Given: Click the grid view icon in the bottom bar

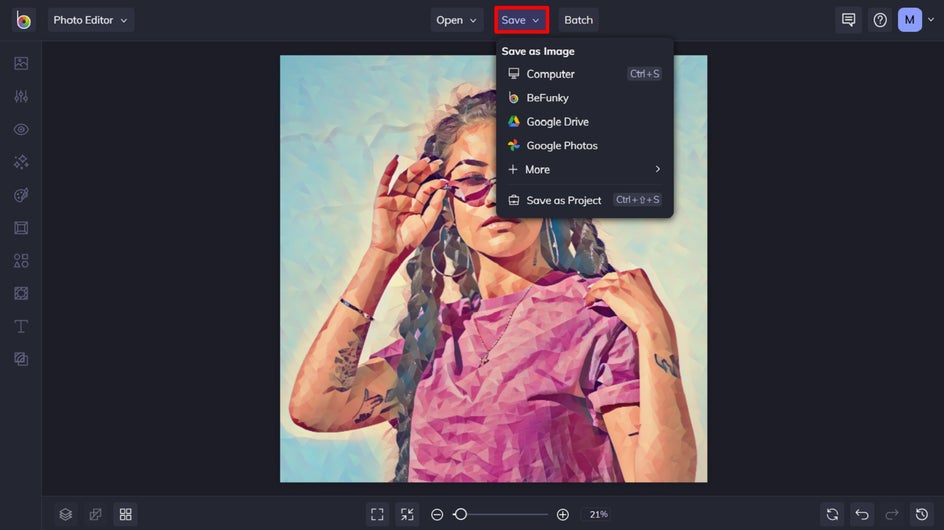Looking at the screenshot, I should (x=125, y=514).
